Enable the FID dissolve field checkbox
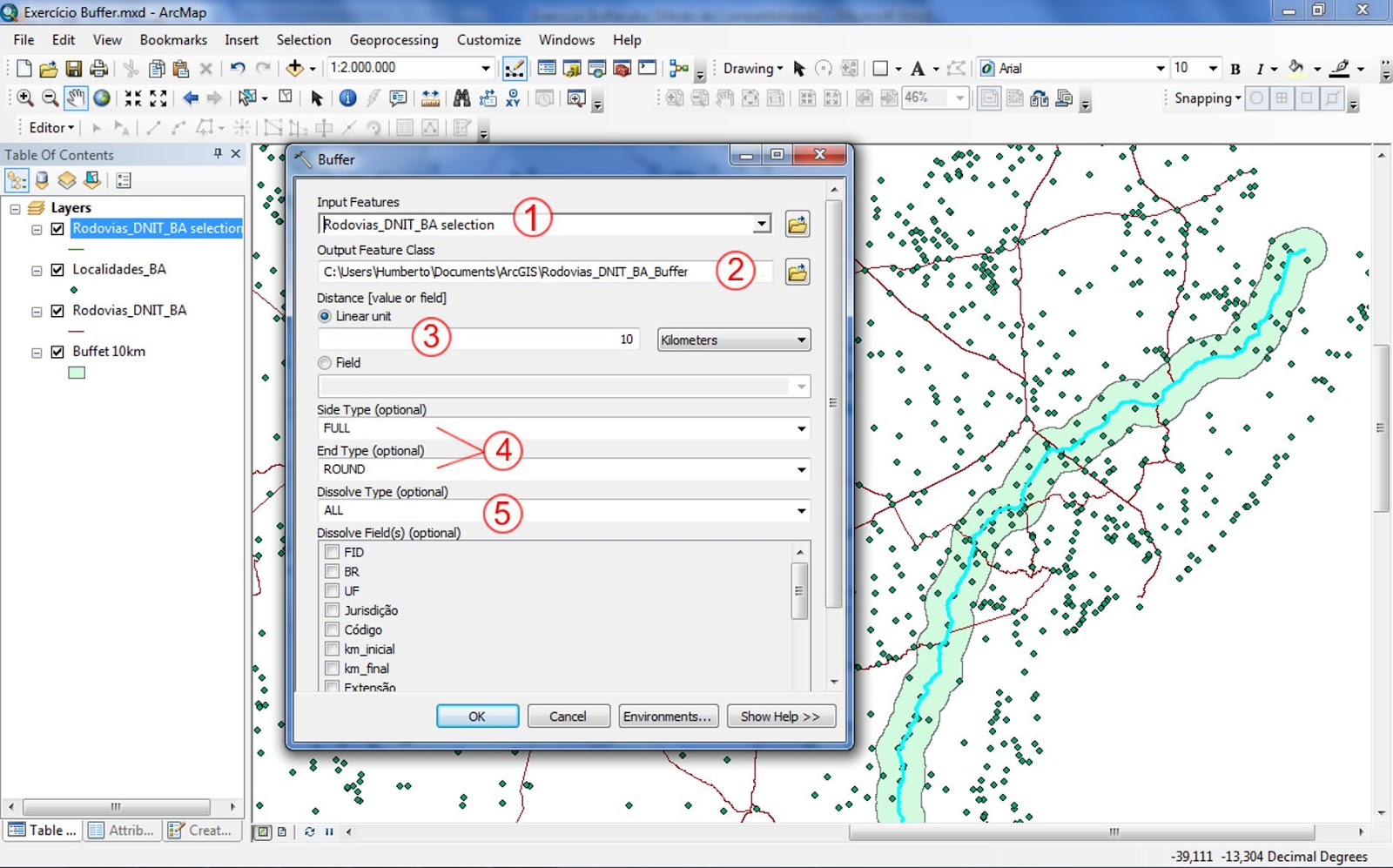1393x868 pixels. coord(332,551)
